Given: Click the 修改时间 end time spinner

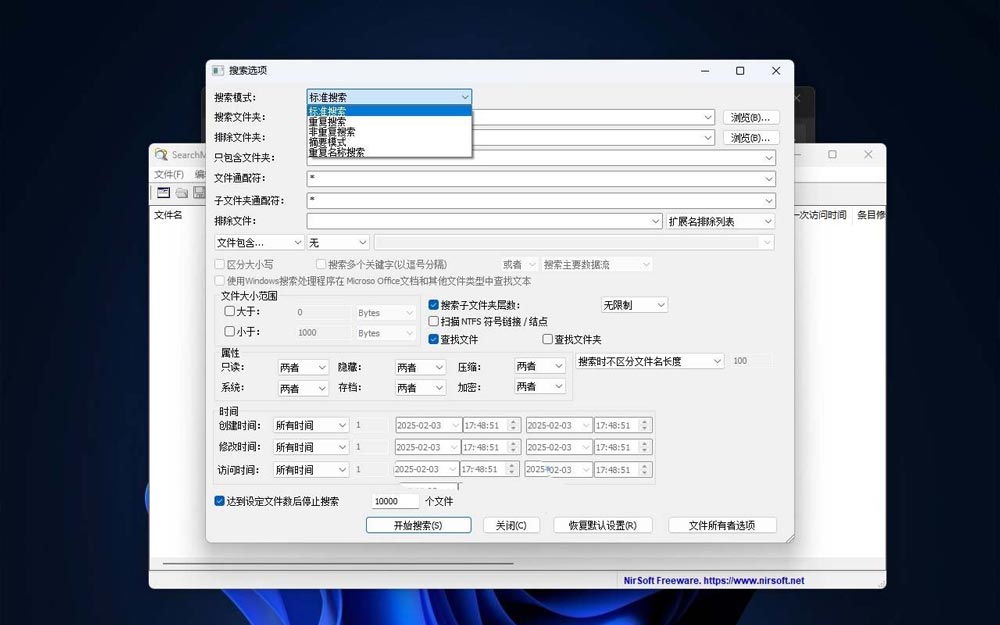Looking at the screenshot, I should (x=645, y=447).
